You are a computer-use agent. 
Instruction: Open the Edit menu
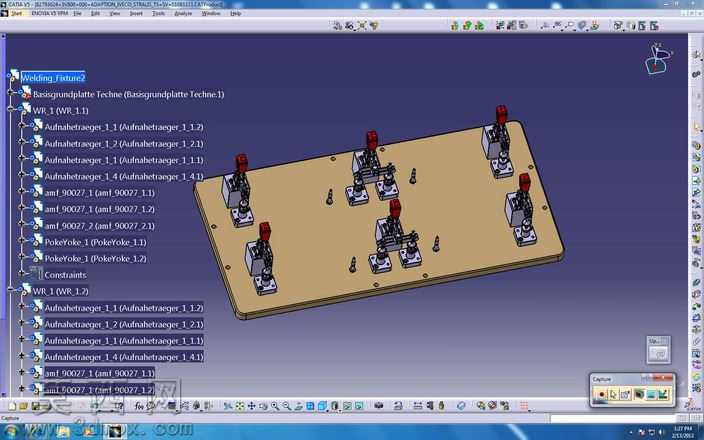[96, 13]
